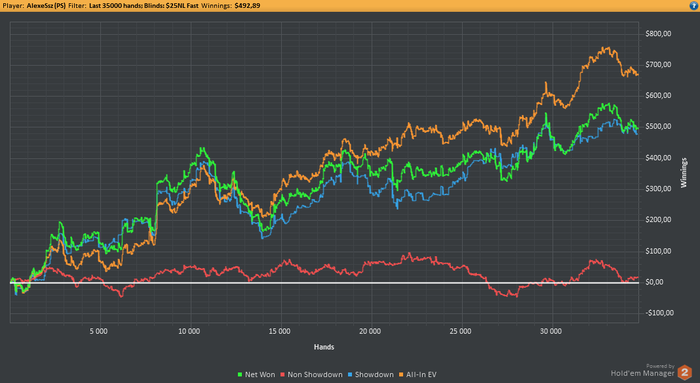The width and height of the screenshot is (700, 383).
Task: Click the 15 000 hands axis label
Action: pos(279,331)
